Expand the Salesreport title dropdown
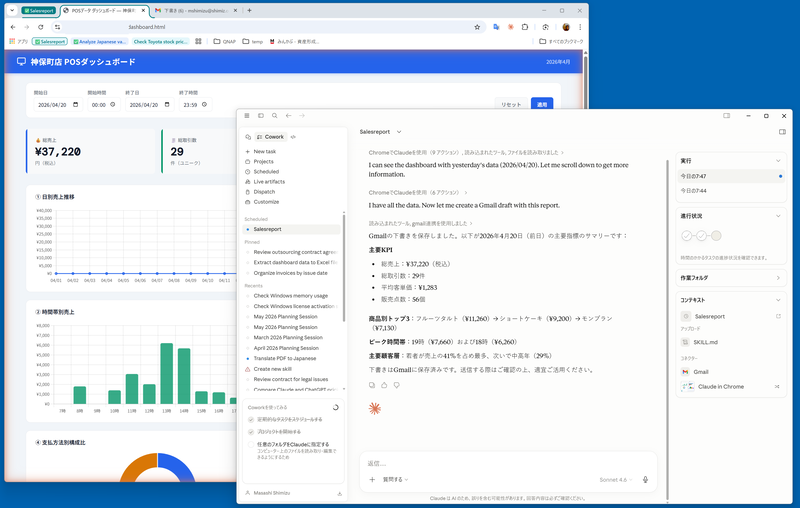The height and width of the screenshot is (508, 800). [399, 132]
